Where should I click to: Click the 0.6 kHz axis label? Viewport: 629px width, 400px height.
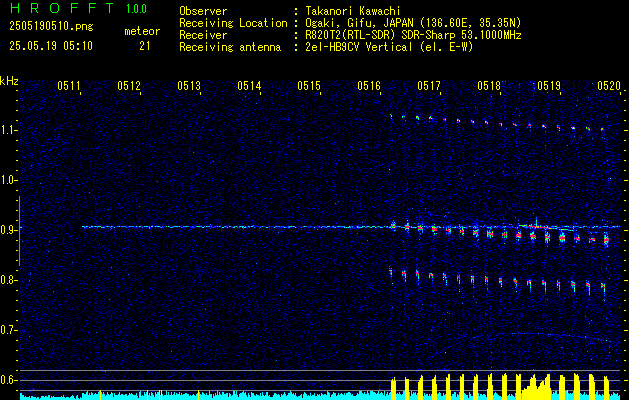(x=7, y=380)
